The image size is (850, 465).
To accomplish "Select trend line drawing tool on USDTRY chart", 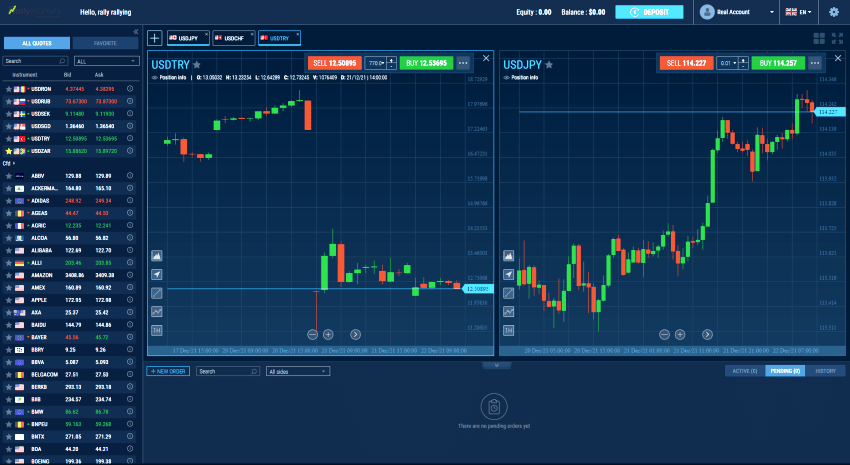I will 157,293.
